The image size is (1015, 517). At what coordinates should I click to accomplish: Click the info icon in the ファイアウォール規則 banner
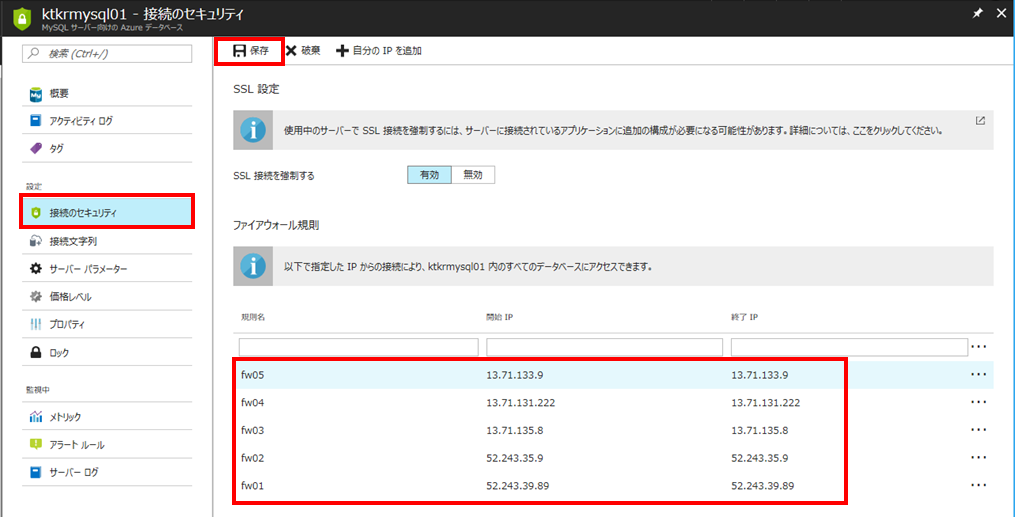[x=253, y=266]
